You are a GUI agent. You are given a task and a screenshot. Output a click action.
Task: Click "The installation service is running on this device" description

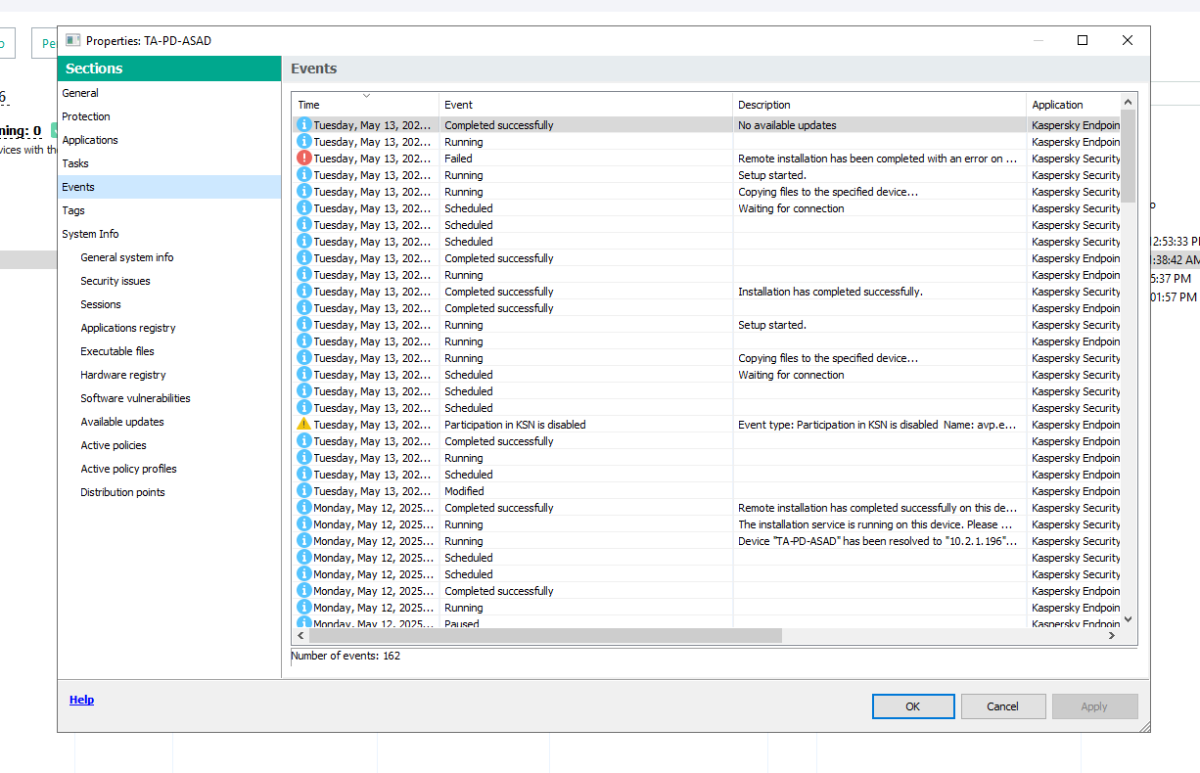(874, 524)
